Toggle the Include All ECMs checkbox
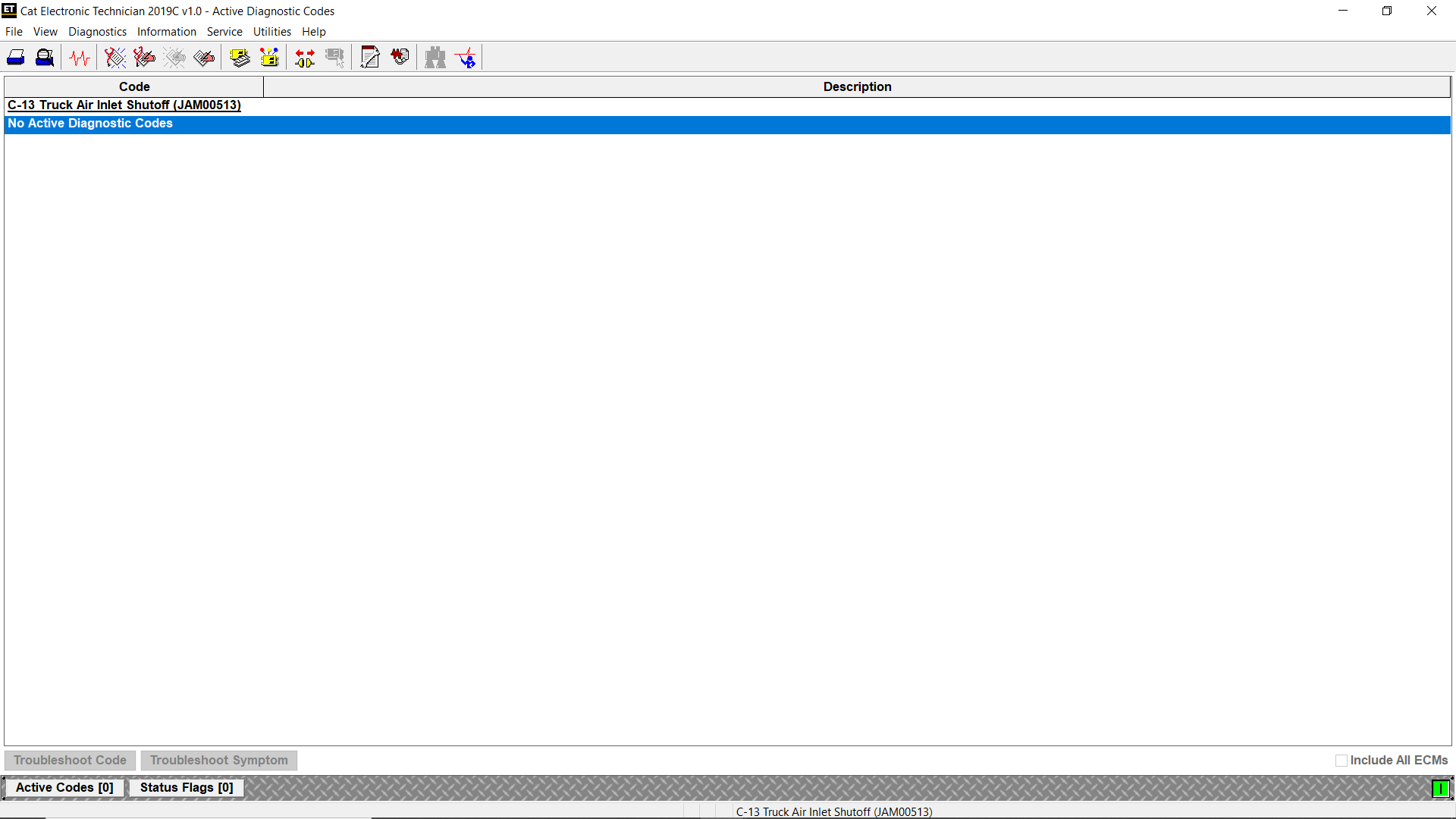This screenshot has height=819, width=1456. click(x=1341, y=761)
